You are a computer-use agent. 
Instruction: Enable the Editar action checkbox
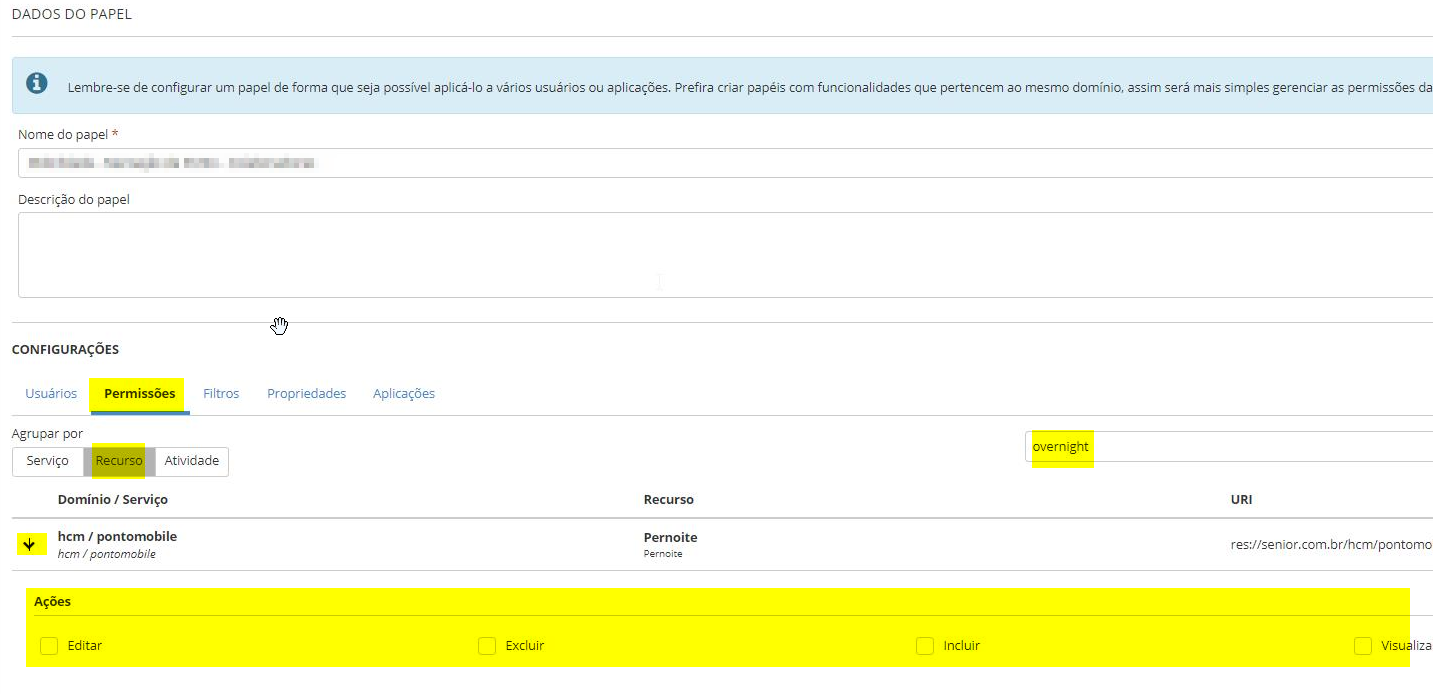click(x=49, y=646)
